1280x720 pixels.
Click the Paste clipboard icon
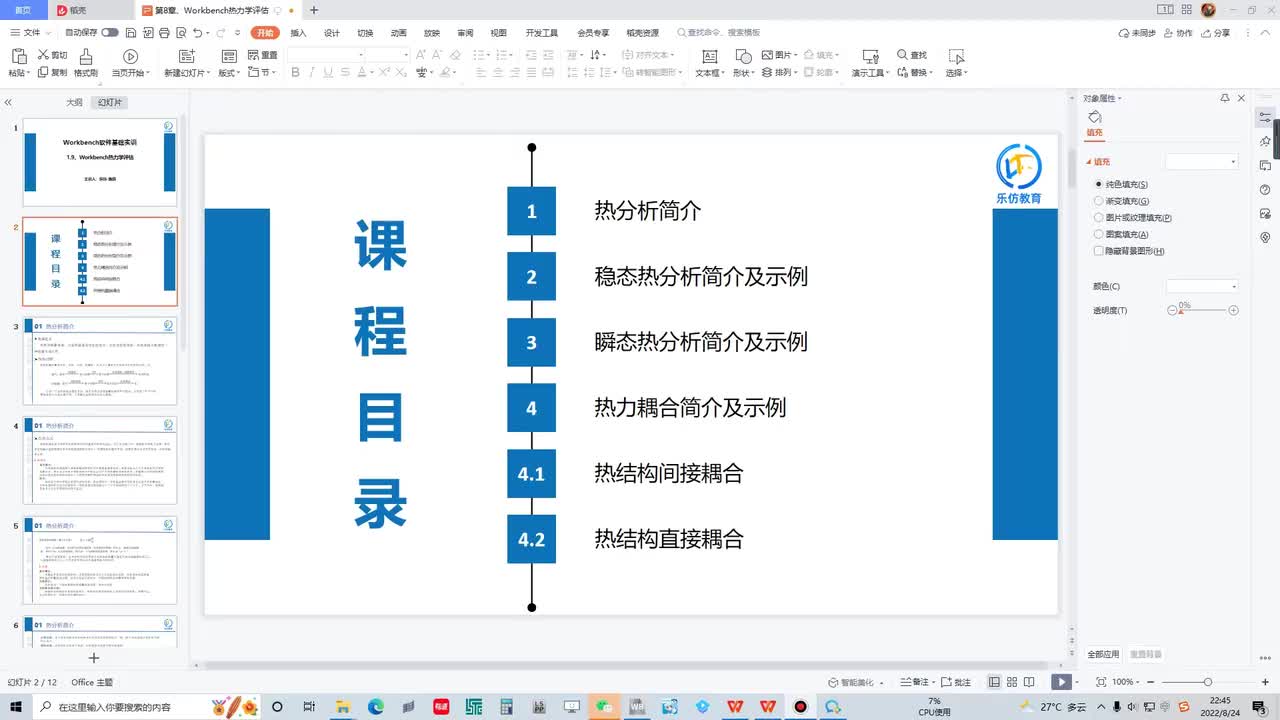coord(17,56)
